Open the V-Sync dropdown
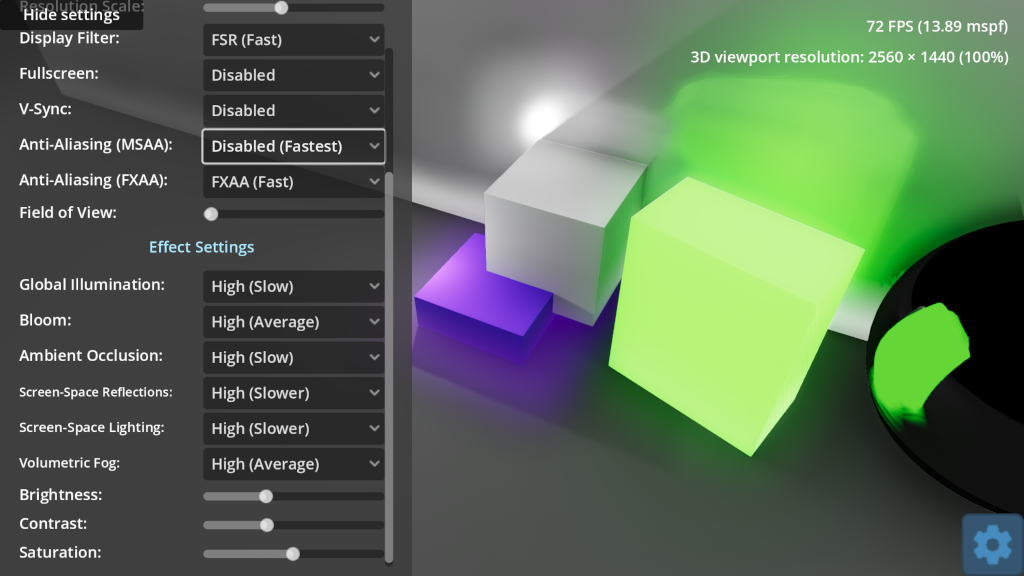The width and height of the screenshot is (1024, 576). coord(293,110)
